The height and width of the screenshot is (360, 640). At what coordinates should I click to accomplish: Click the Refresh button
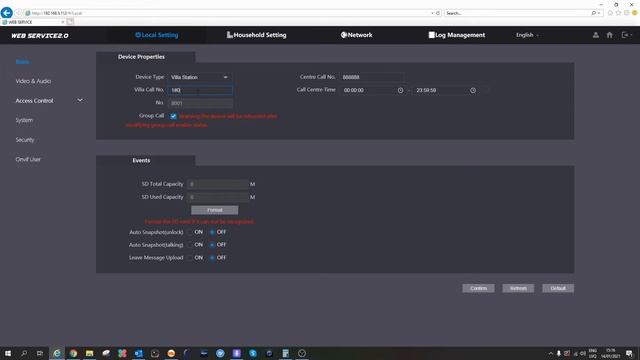(x=518, y=288)
